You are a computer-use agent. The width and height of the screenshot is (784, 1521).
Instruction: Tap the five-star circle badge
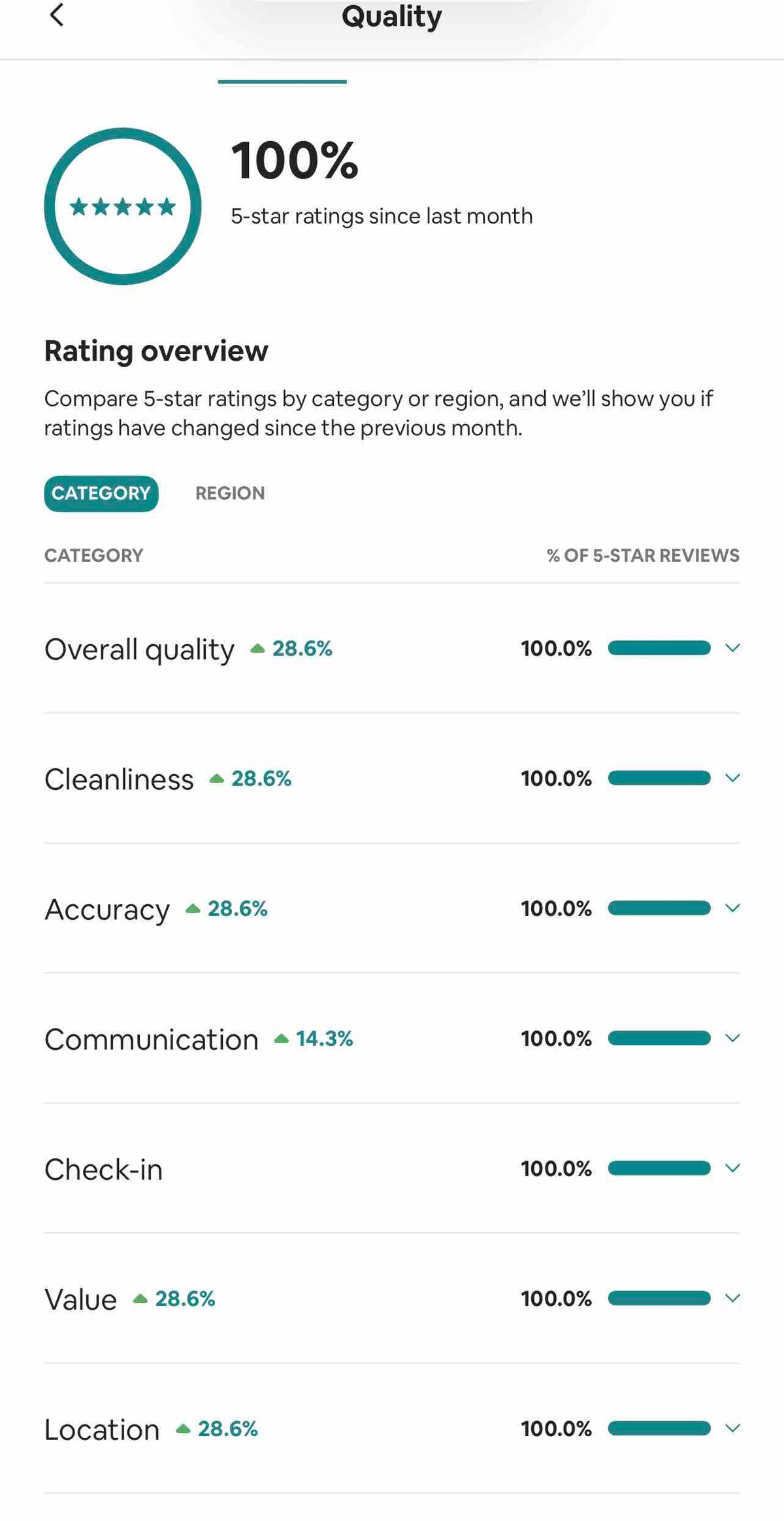pyautogui.click(x=123, y=206)
